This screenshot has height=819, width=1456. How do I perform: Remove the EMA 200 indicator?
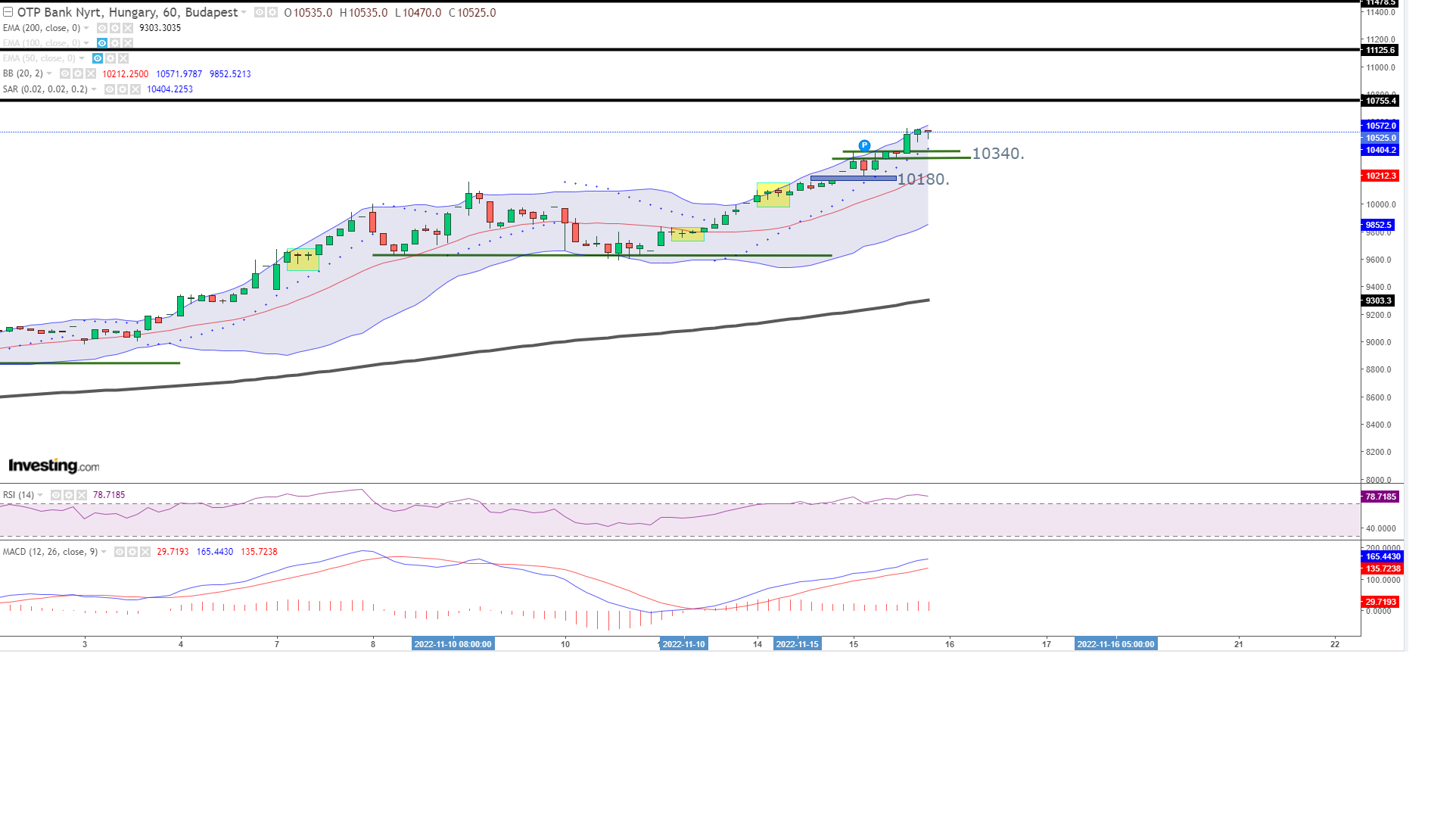pyautogui.click(x=128, y=28)
